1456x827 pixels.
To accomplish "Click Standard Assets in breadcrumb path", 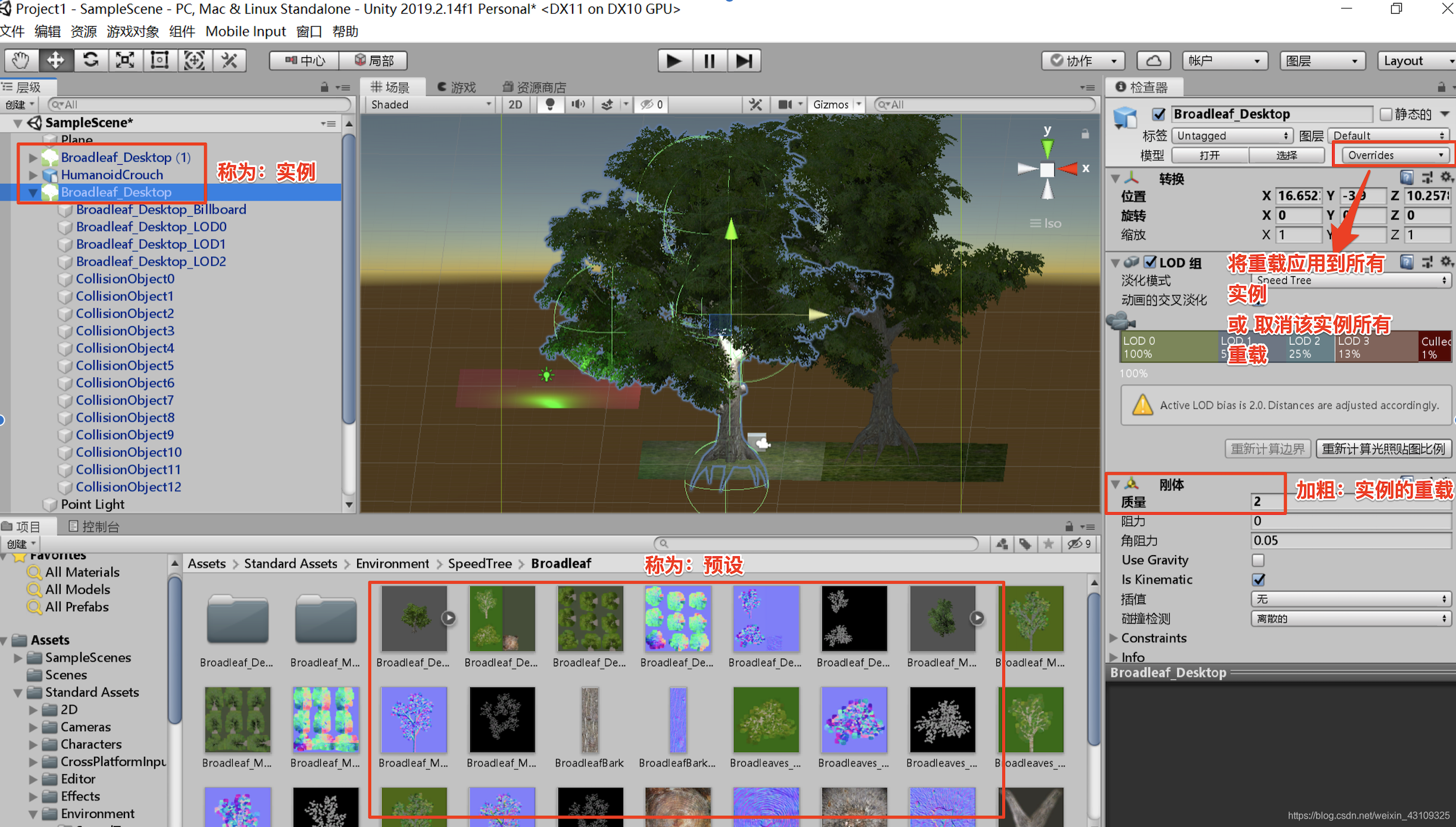I will 290,563.
